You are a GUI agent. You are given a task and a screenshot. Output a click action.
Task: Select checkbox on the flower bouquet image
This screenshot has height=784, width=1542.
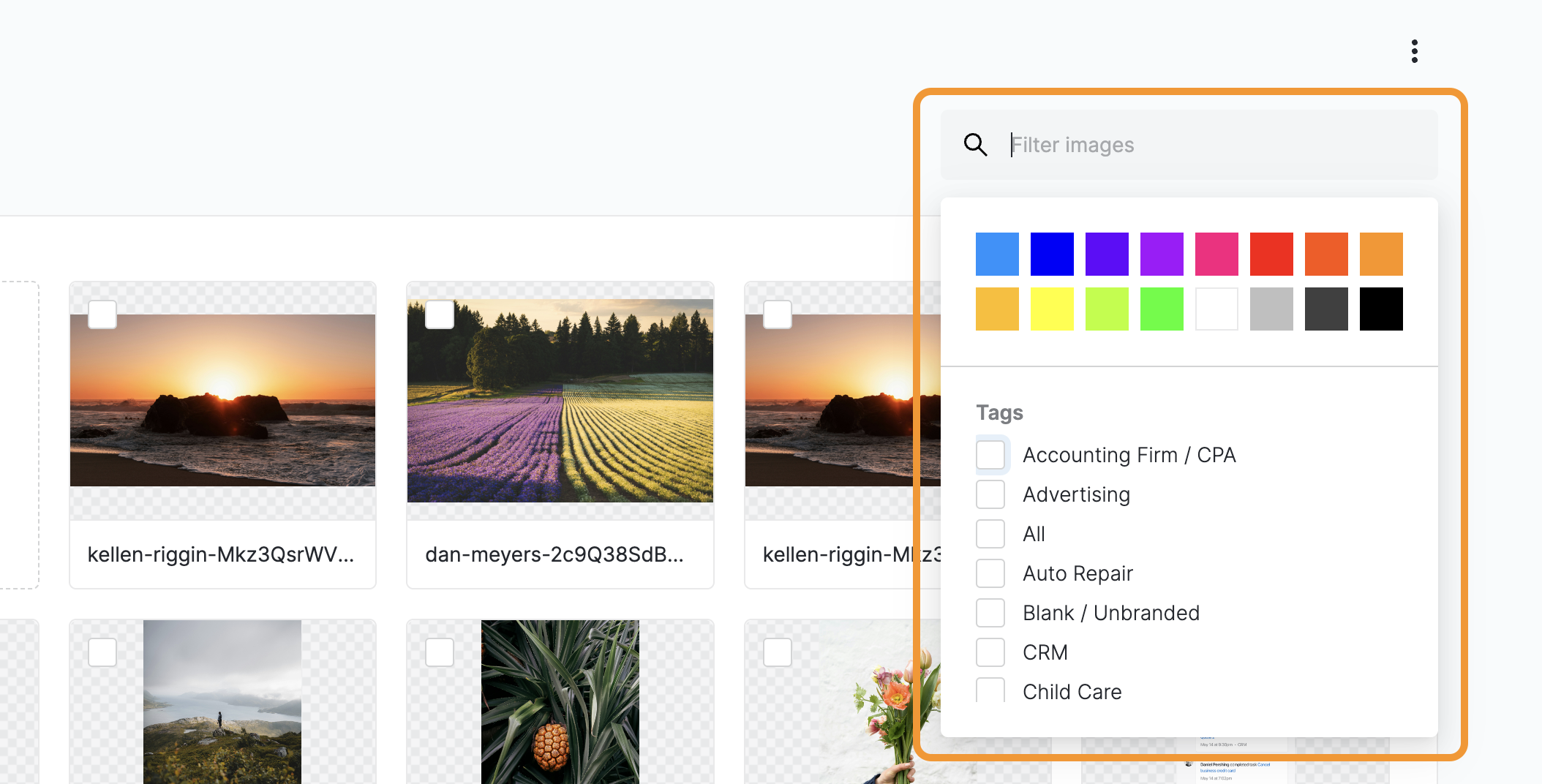coord(778,652)
